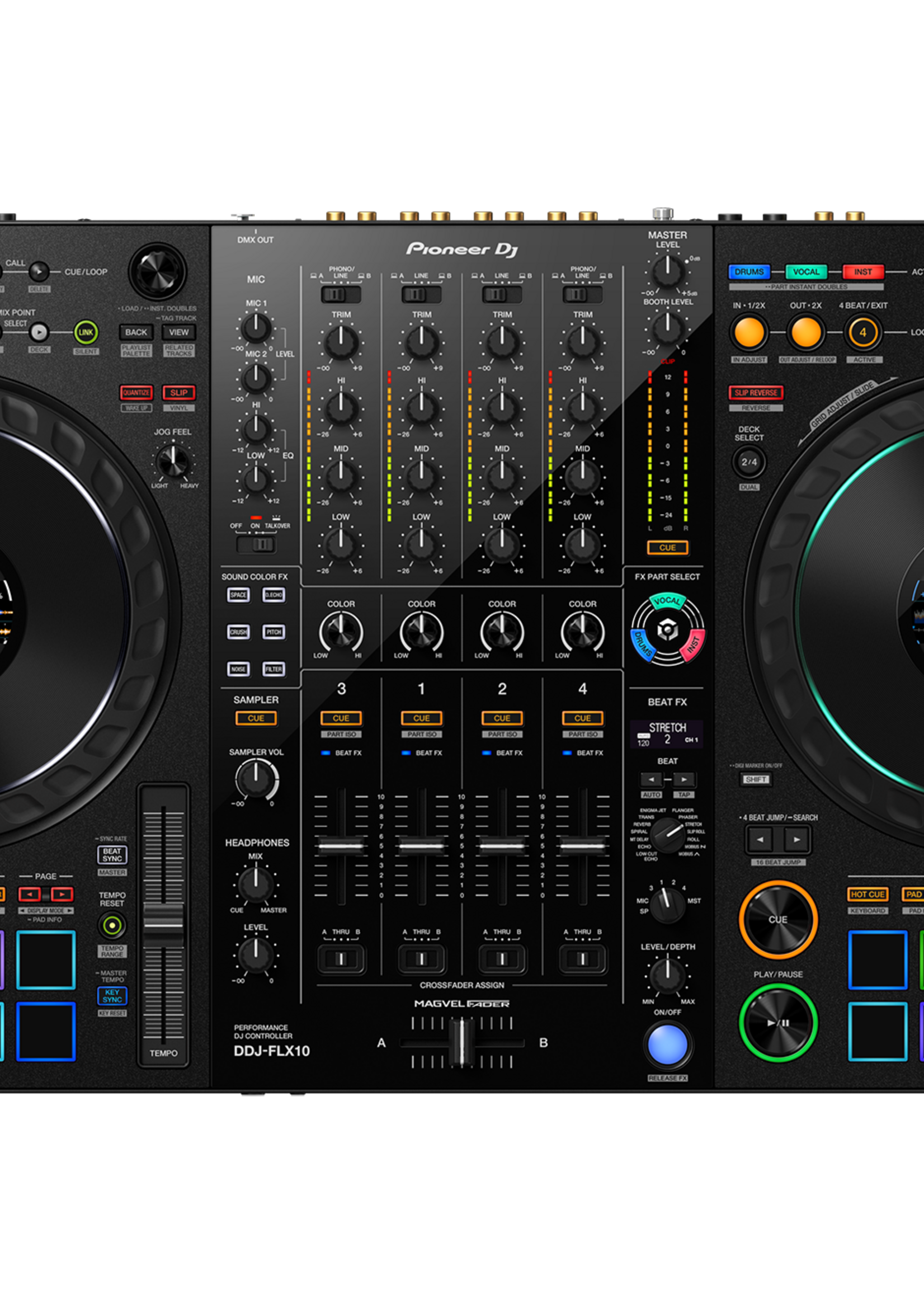Select D.ECHO Sound Color FX
Screen dimensions: 924x1294
pyautogui.click(x=274, y=595)
